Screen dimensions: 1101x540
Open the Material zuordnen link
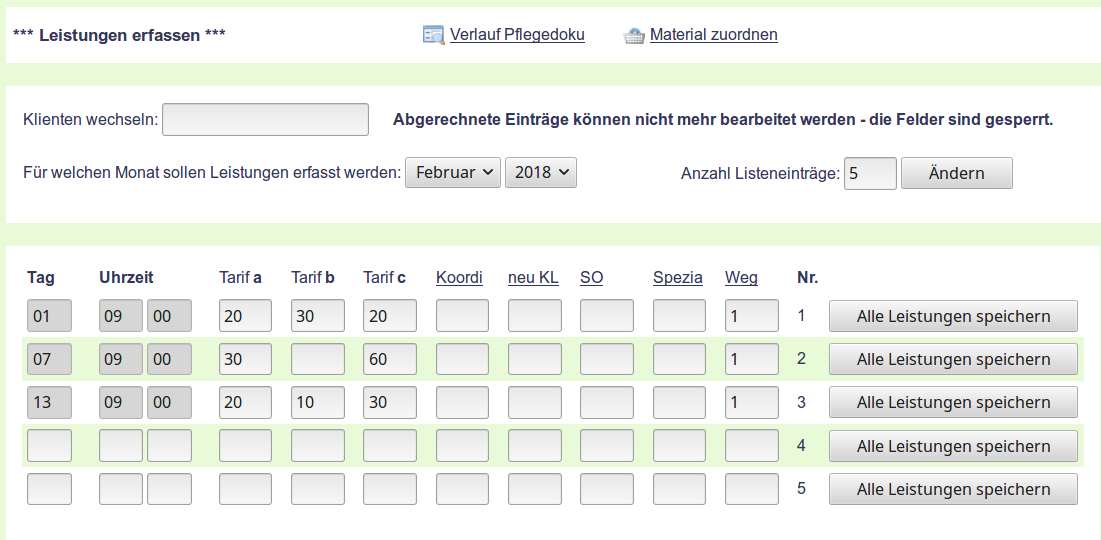coord(713,35)
